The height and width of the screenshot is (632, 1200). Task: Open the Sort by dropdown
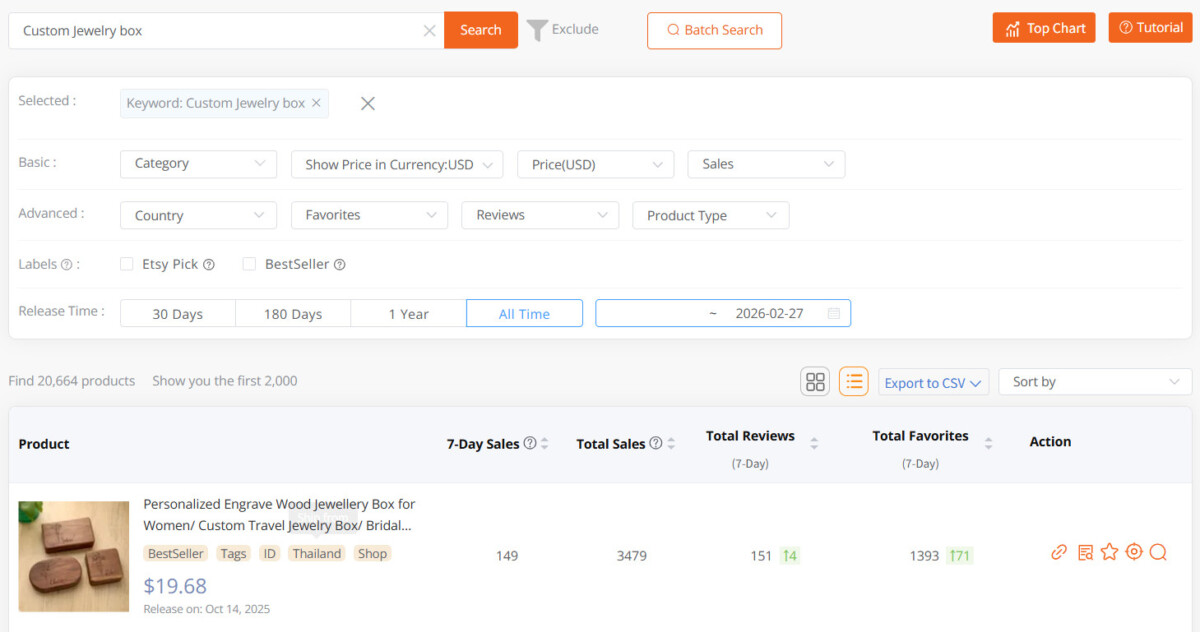tap(1095, 382)
